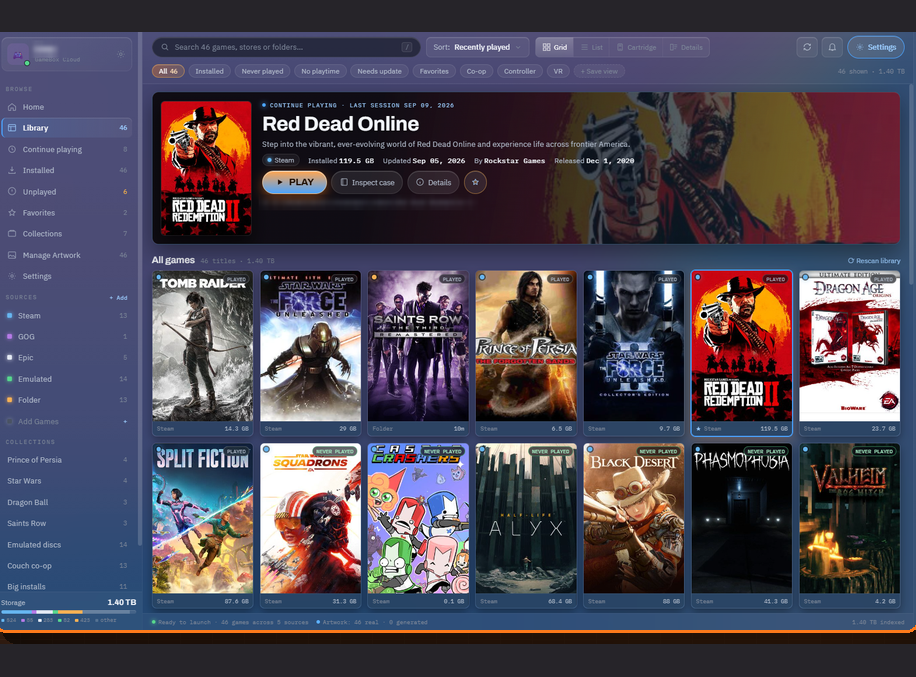Select the Castle Crashers card
The height and width of the screenshot is (677, 916).
coord(418,526)
